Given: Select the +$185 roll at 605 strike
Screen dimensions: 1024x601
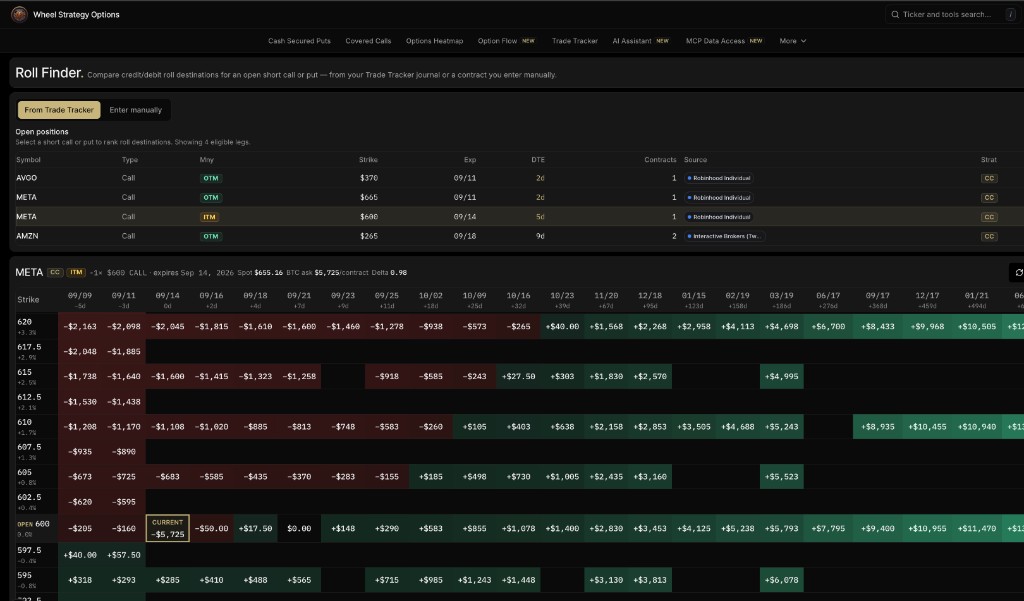Looking at the screenshot, I should click(x=431, y=477).
